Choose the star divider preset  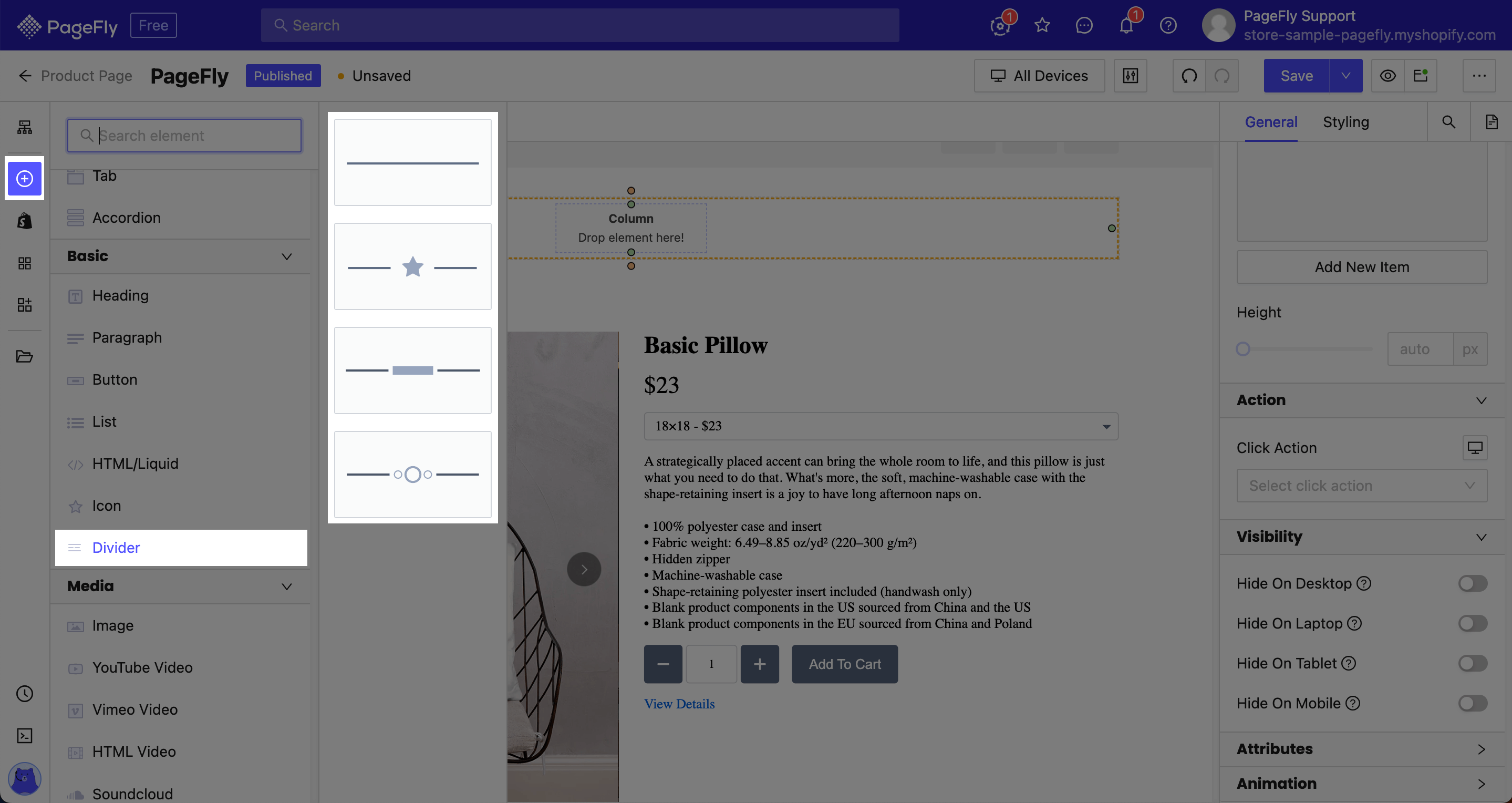412,266
